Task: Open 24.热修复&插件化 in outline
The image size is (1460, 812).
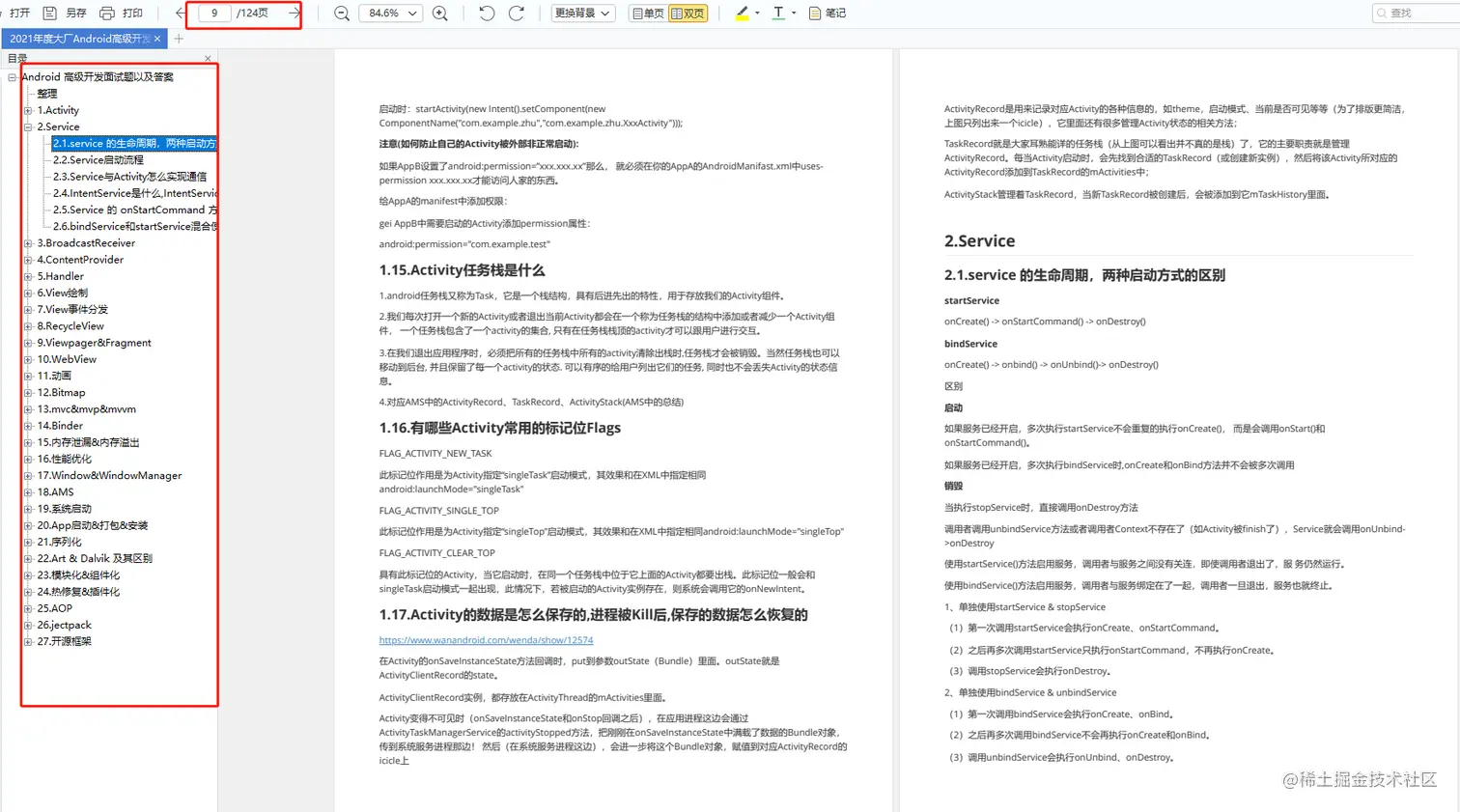Action: pos(78,592)
